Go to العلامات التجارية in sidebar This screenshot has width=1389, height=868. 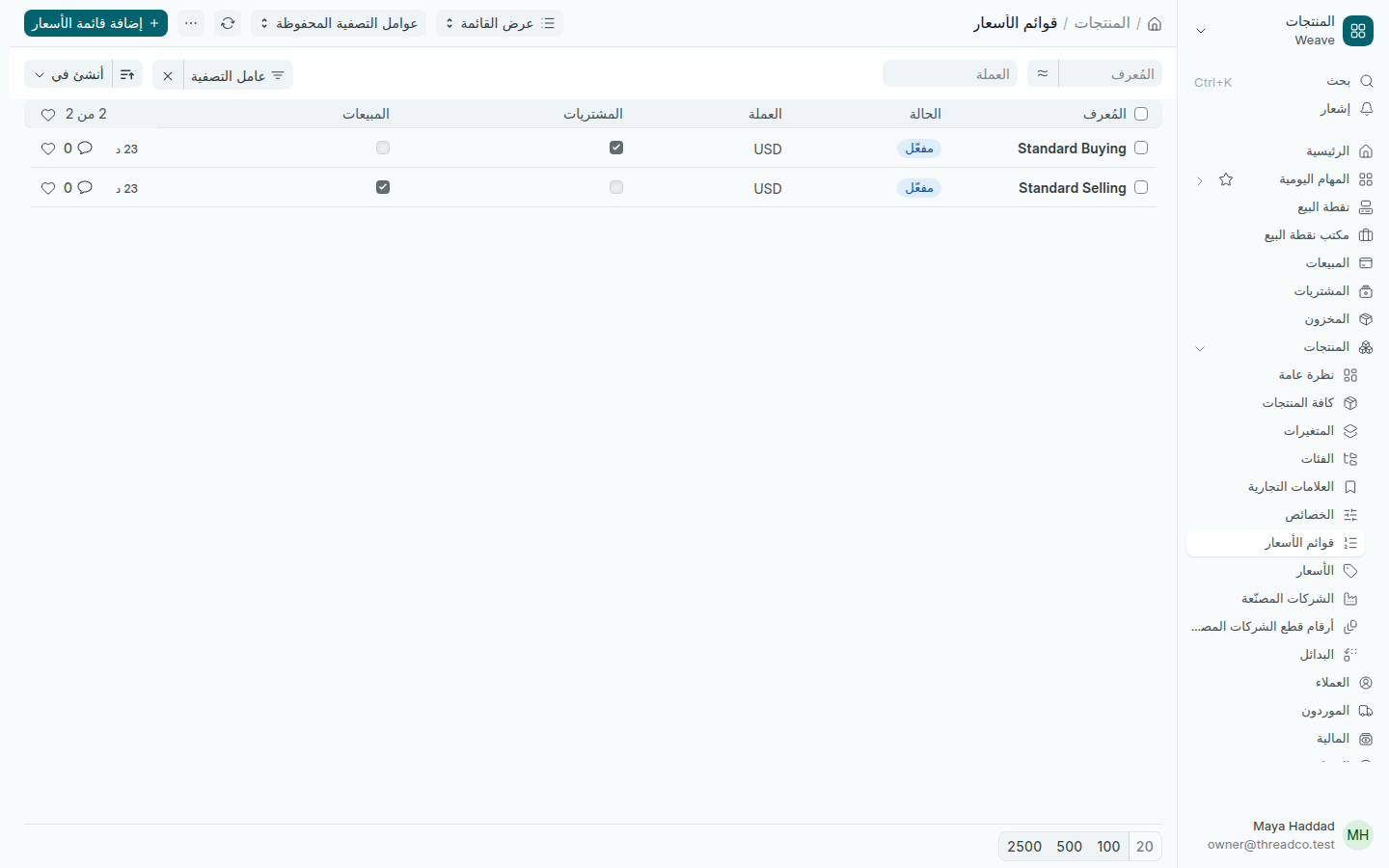1276,487
